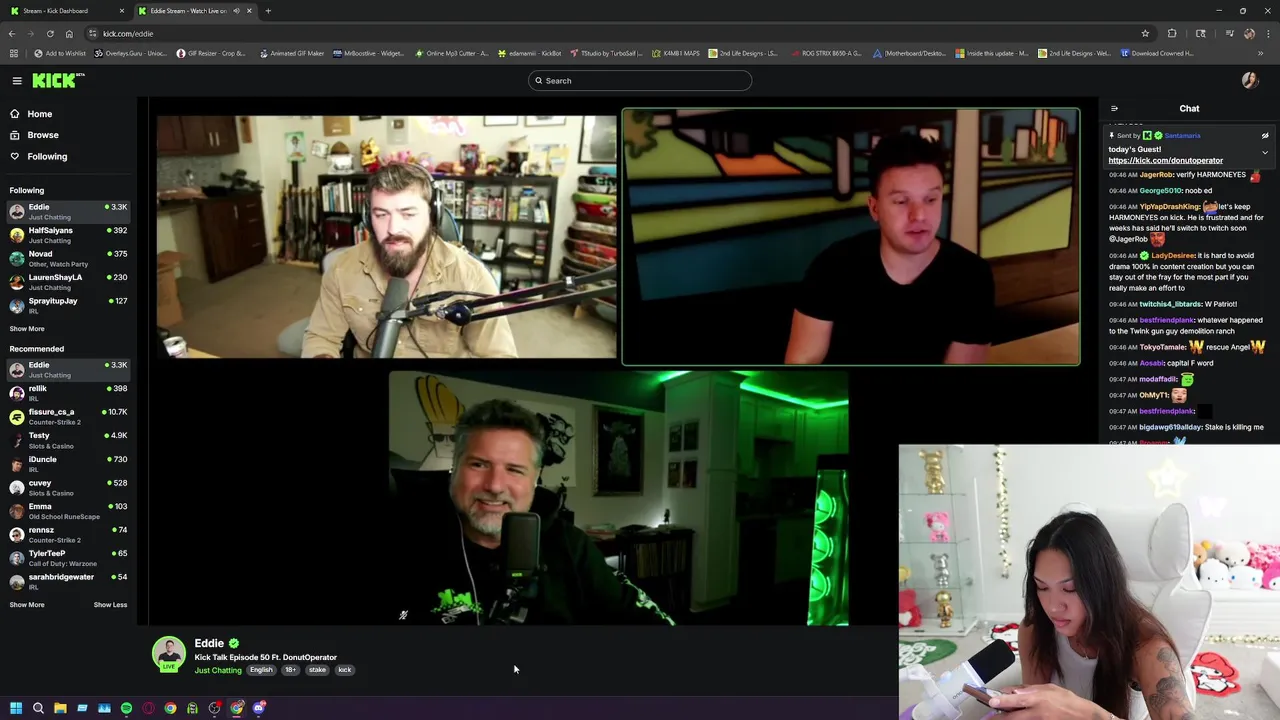Viewport: 1280px width, 720px height.
Task: Open Chrome three-dot menu
Action: click(x=1268, y=33)
